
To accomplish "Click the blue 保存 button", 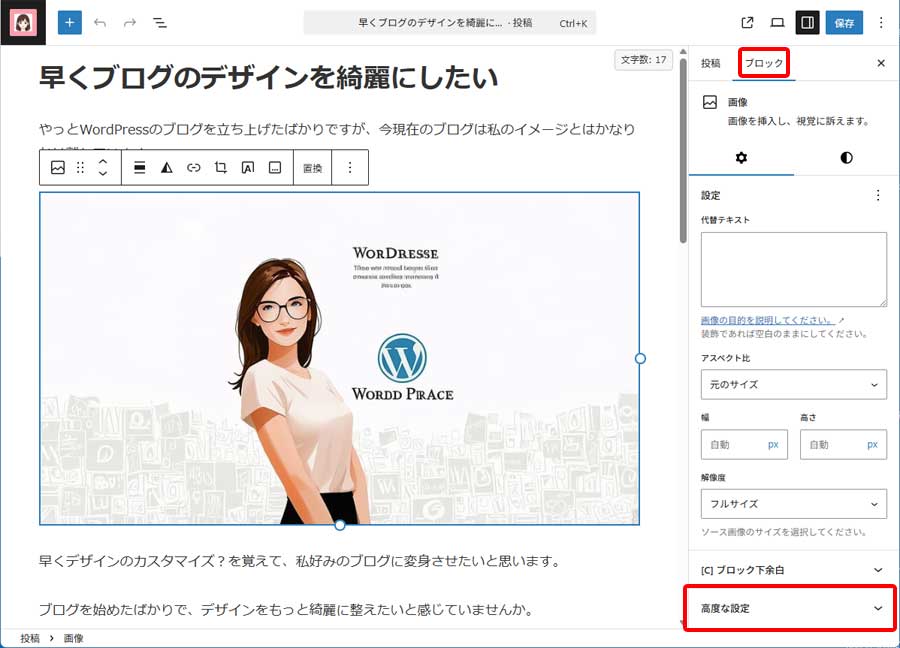I will (843, 22).
